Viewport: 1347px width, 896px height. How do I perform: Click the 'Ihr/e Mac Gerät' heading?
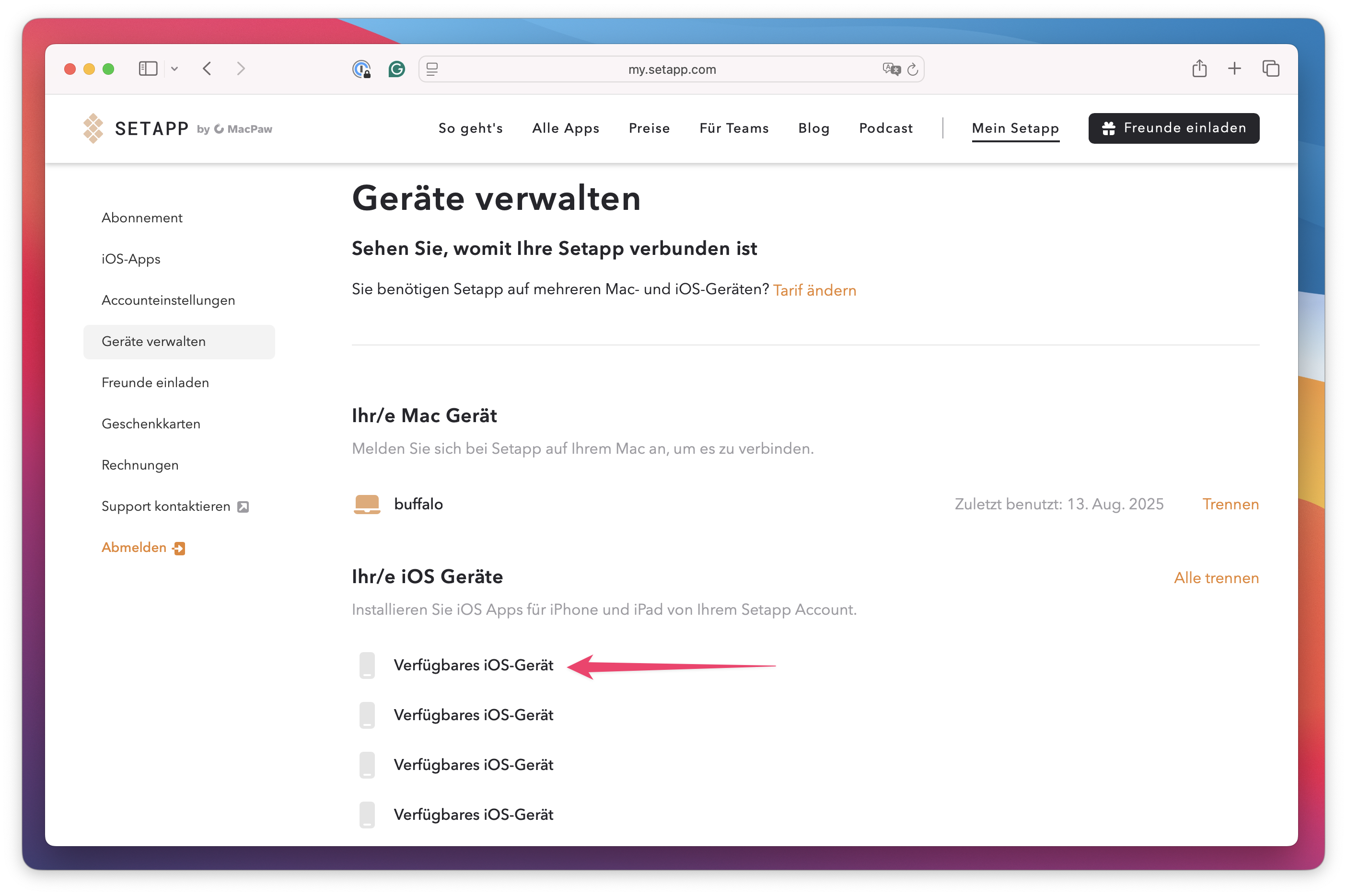coord(424,415)
